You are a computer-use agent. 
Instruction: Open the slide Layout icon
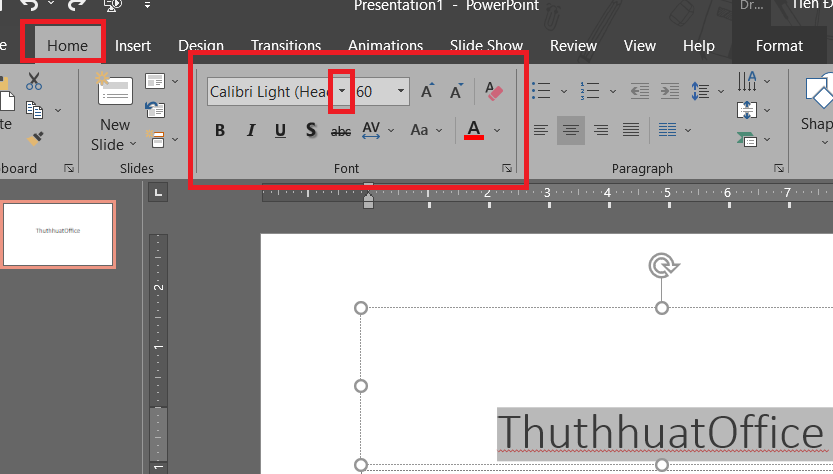(x=155, y=81)
